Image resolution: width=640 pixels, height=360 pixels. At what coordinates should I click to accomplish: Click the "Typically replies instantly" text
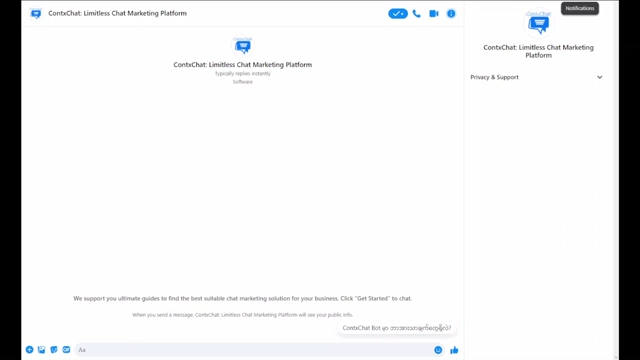pos(243,73)
